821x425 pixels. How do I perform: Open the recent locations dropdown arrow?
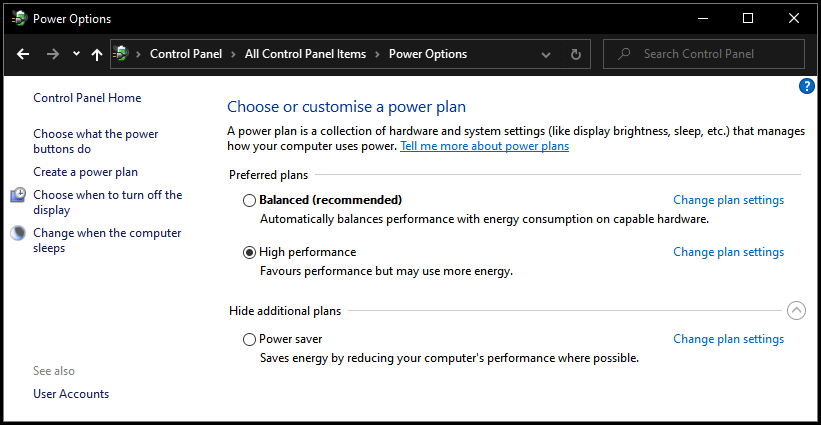pos(76,53)
